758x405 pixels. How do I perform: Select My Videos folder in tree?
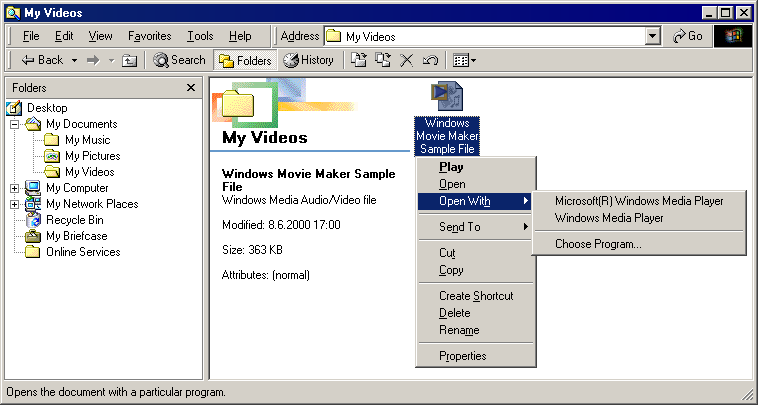click(89, 172)
